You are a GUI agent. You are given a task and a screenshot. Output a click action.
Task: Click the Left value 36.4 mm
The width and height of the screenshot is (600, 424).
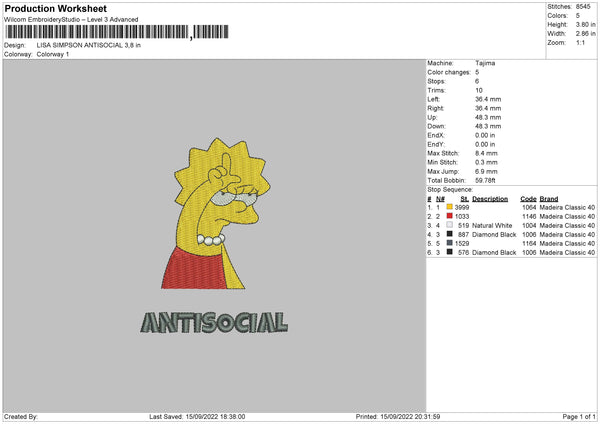488,99
